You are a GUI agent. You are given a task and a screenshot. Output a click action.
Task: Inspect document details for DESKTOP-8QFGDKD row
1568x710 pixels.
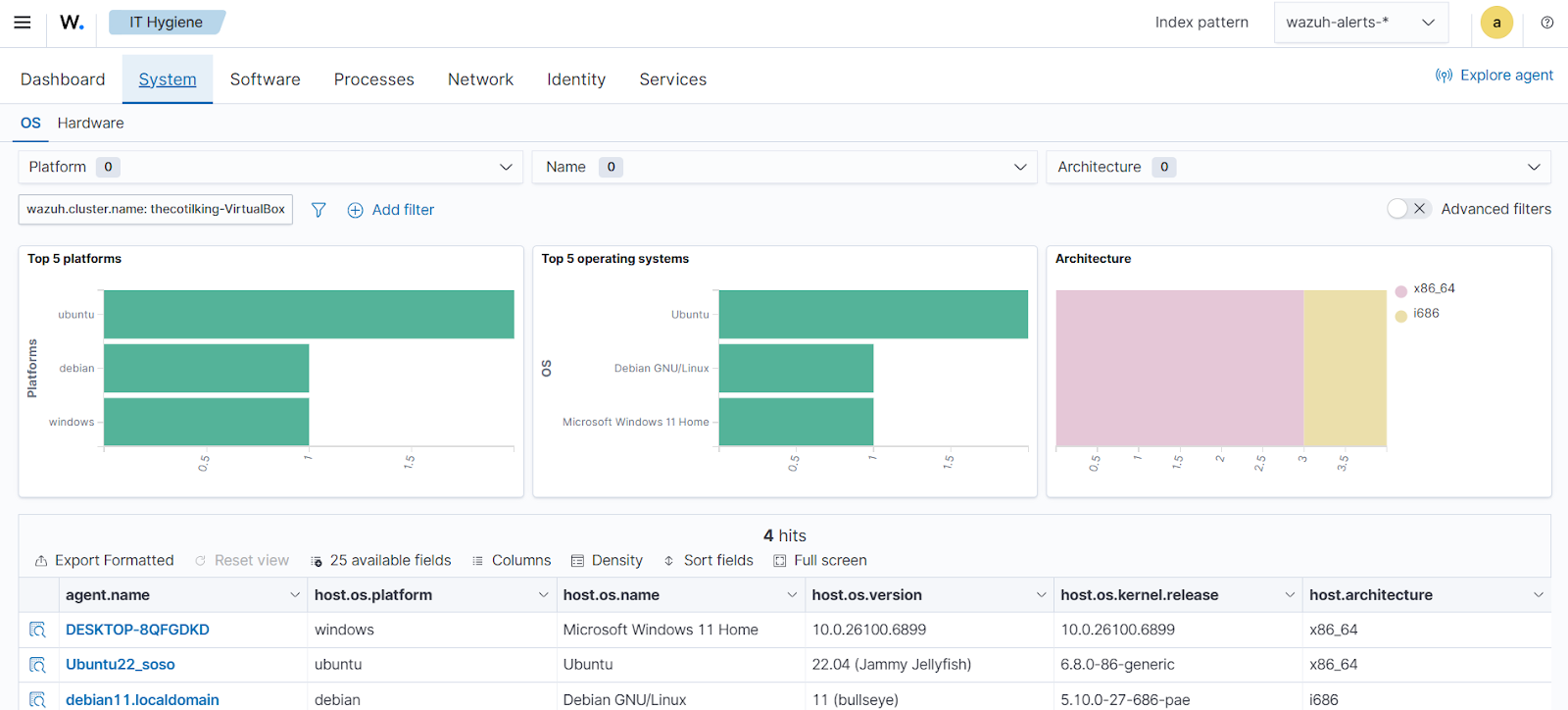tap(37, 630)
